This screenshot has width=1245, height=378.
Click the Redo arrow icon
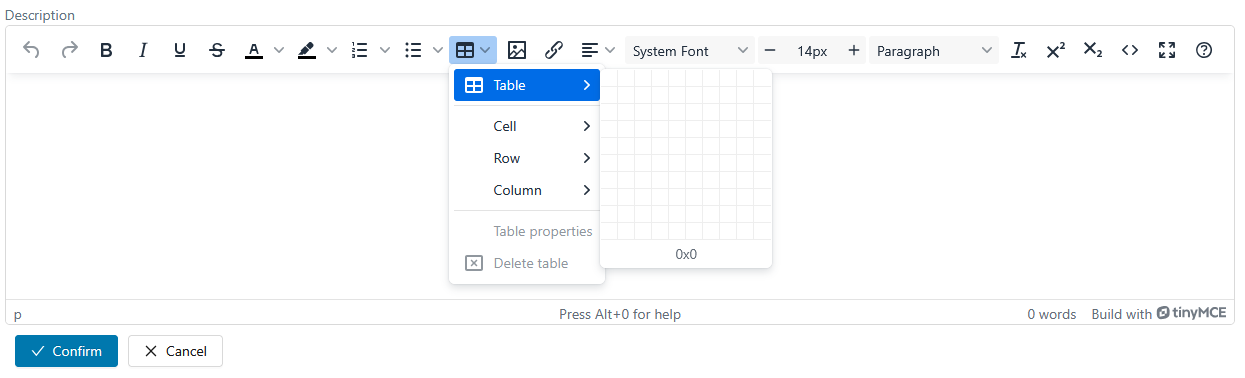pos(69,50)
